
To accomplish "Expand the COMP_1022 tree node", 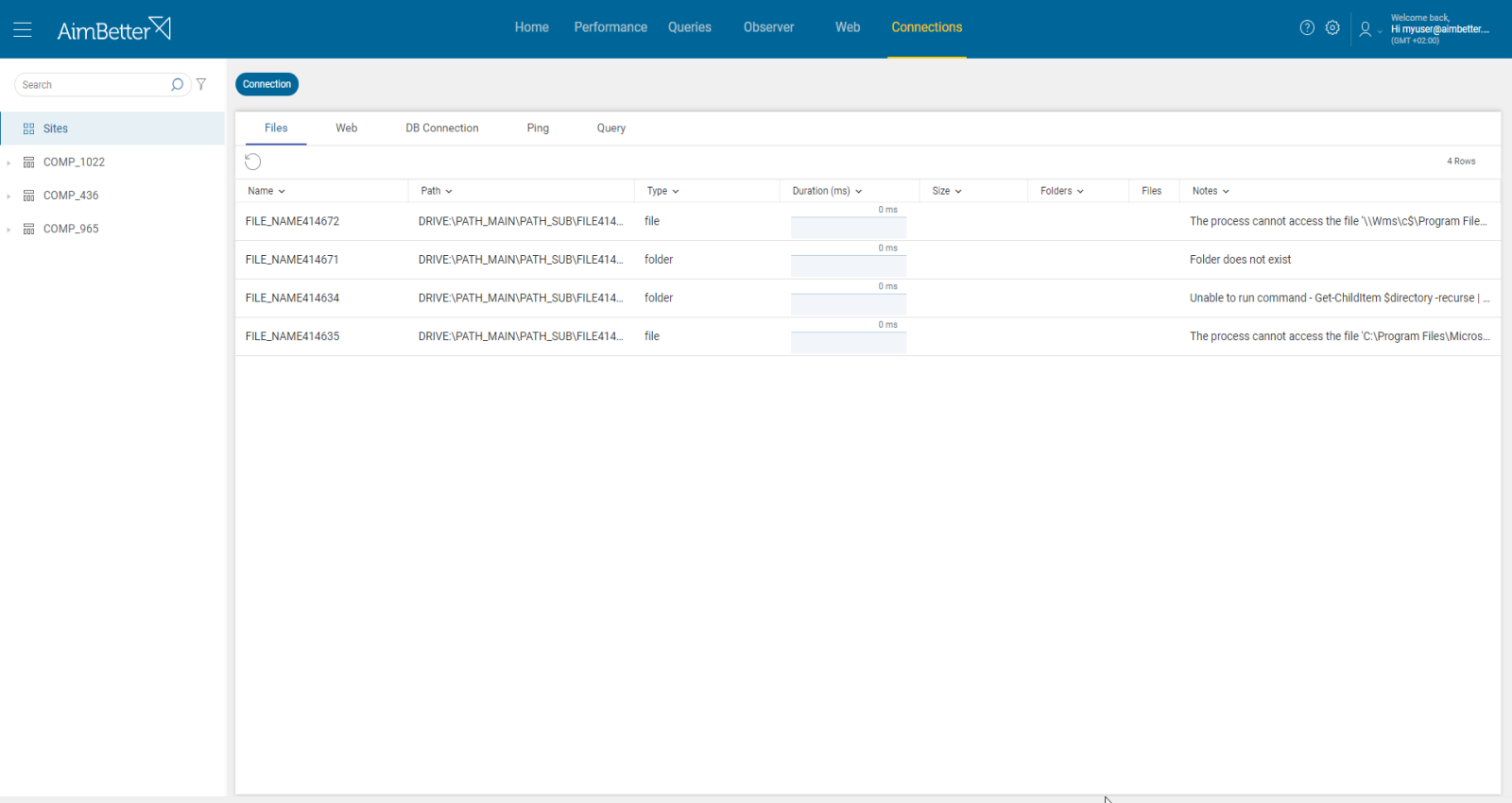I will click(9, 162).
